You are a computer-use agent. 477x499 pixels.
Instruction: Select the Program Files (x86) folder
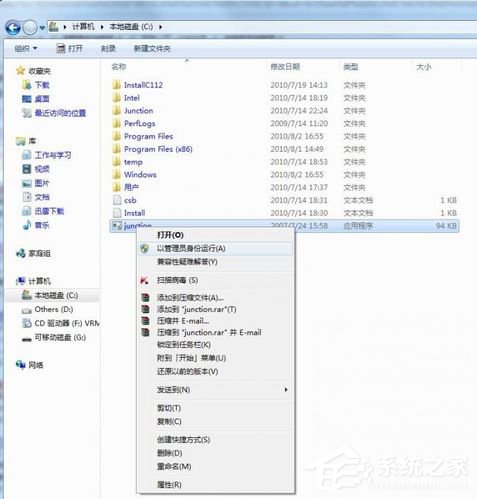[158, 149]
